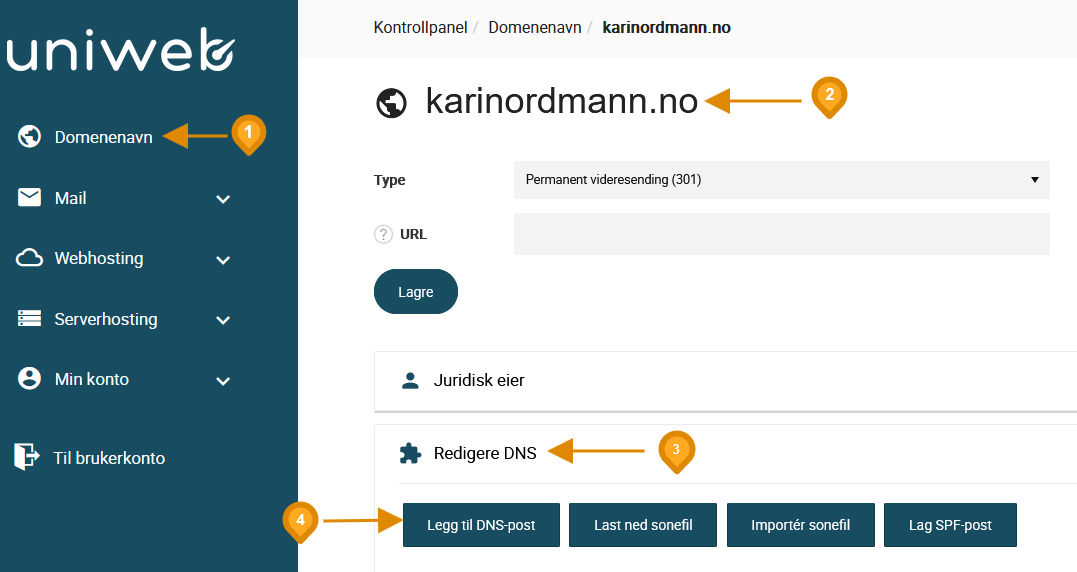Image resolution: width=1077 pixels, height=572 pixels.
Task: Go to Kontrollpanel breadcrumb link
Action: [420, 27]
